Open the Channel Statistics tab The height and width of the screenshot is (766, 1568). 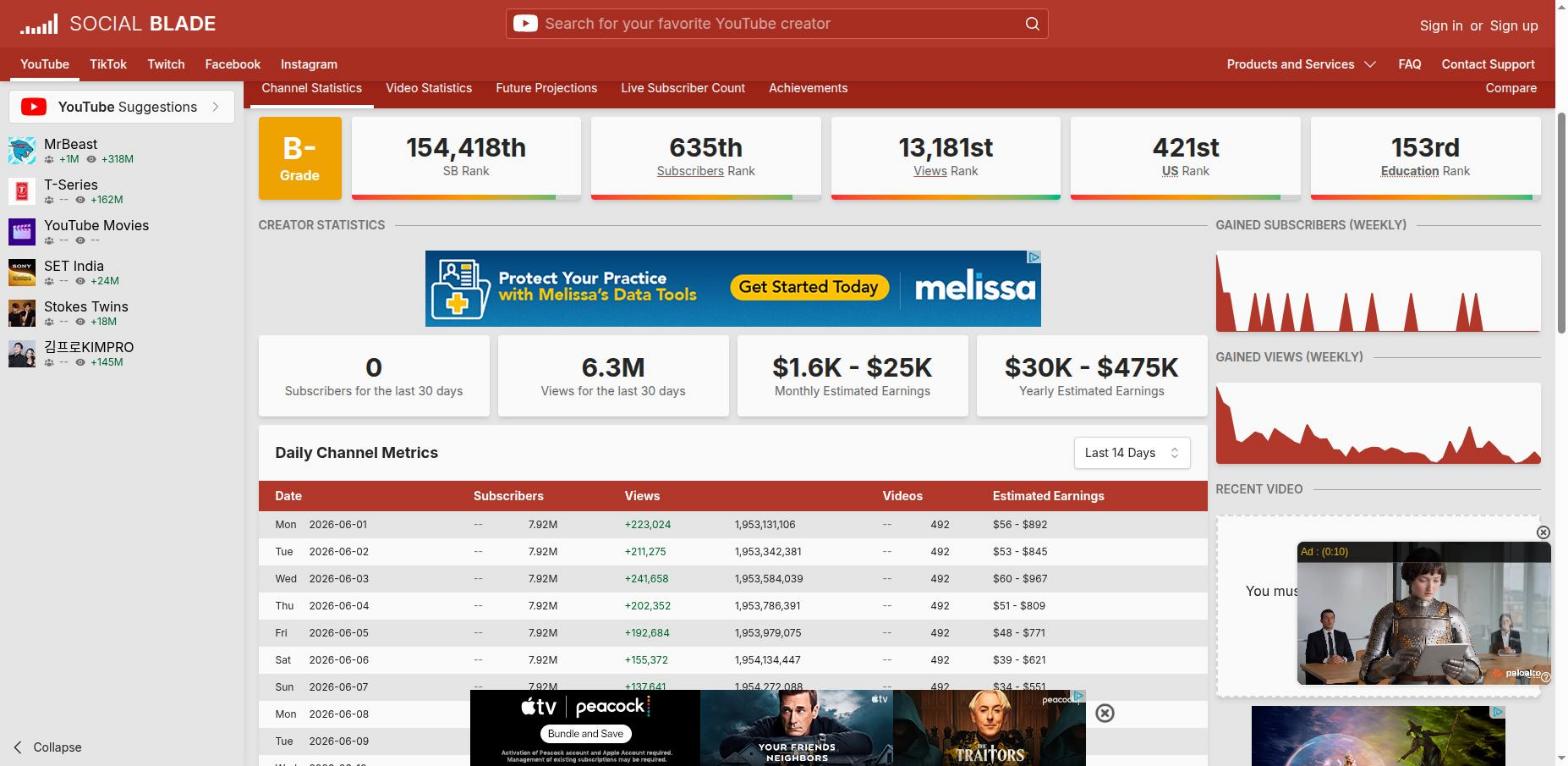(312, 88)
